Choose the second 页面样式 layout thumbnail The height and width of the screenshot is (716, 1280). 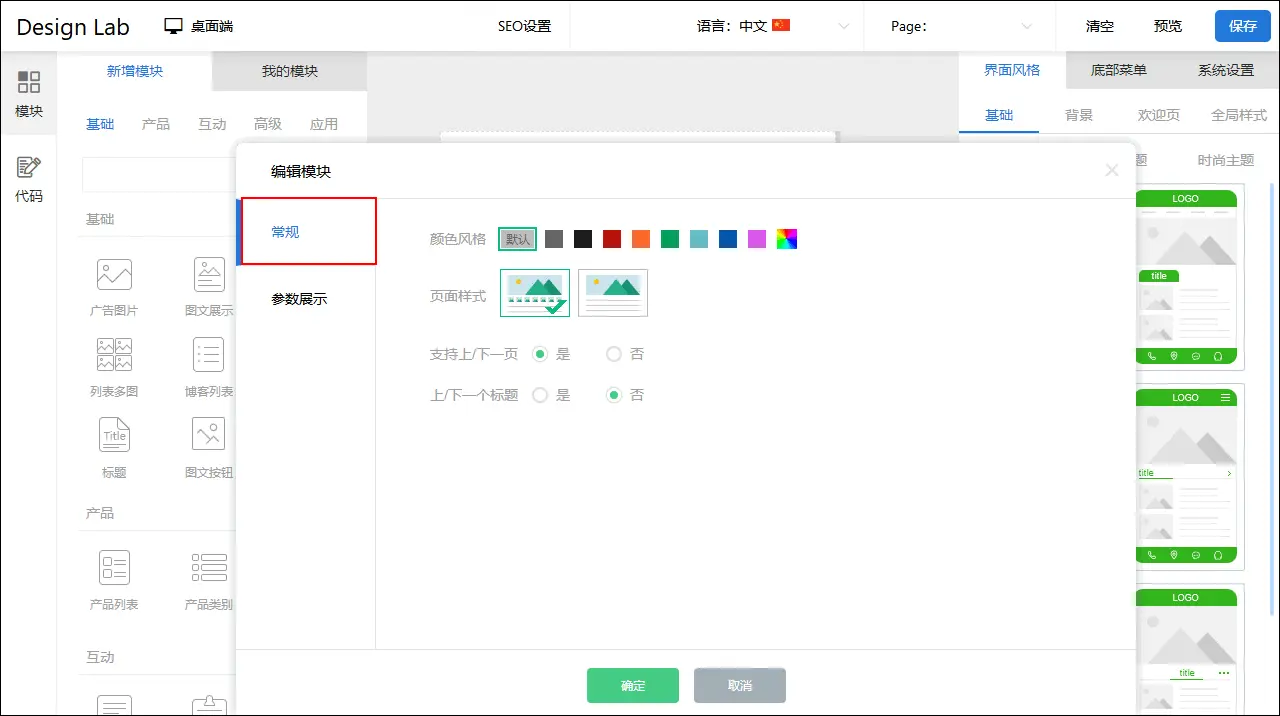tap(612, 293)
